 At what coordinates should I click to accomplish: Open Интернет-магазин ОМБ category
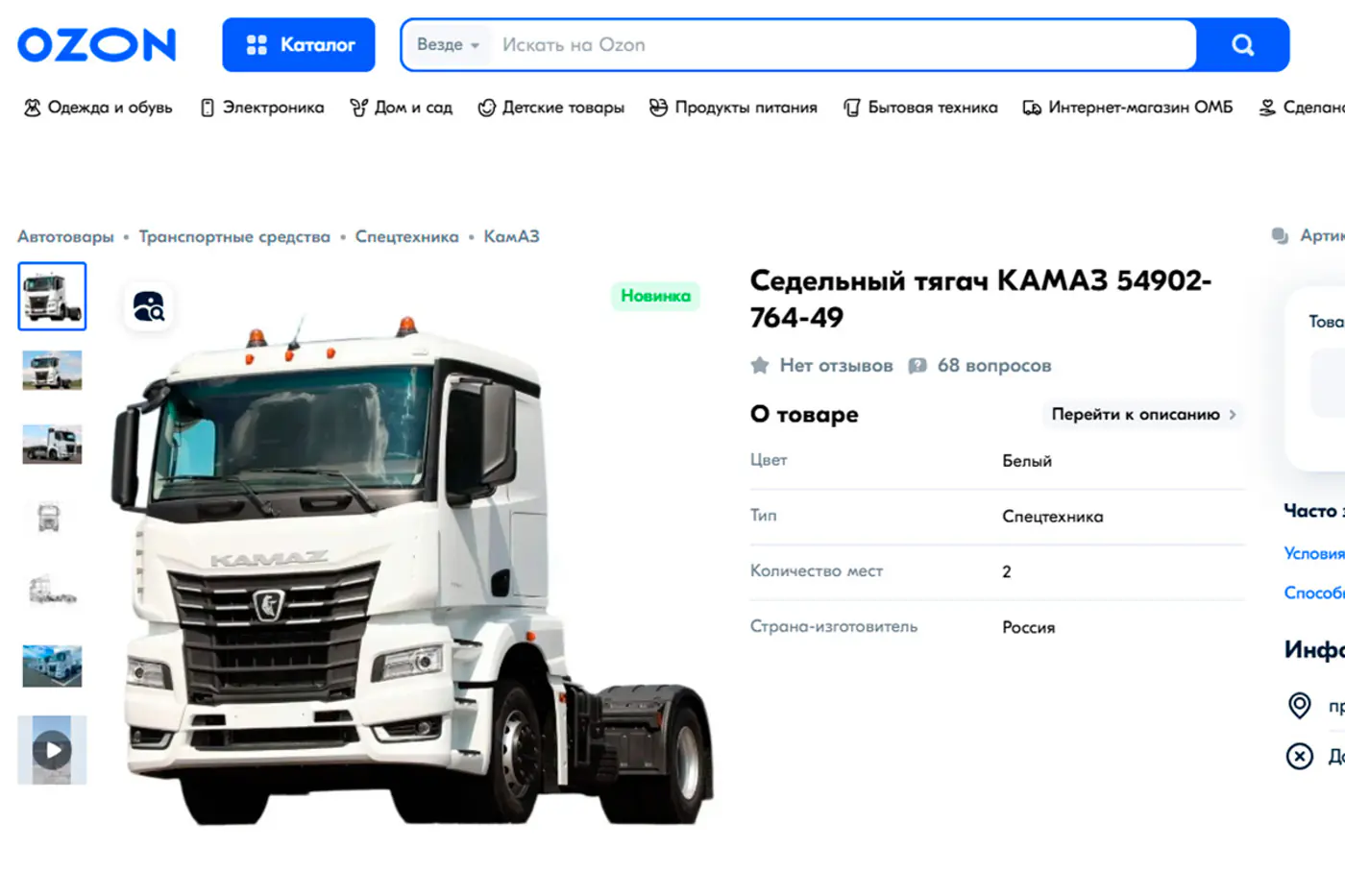click(1140, 108)
